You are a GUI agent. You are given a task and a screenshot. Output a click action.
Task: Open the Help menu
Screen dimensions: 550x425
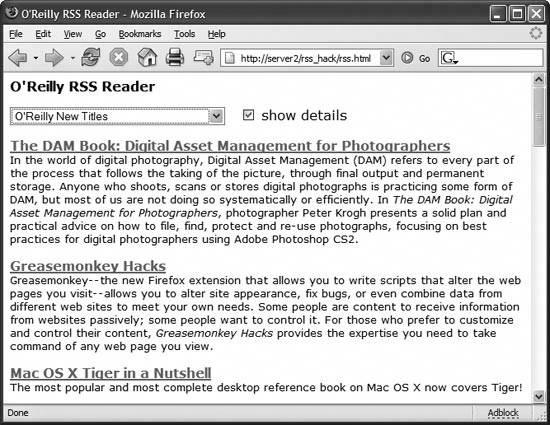point(216,34)
